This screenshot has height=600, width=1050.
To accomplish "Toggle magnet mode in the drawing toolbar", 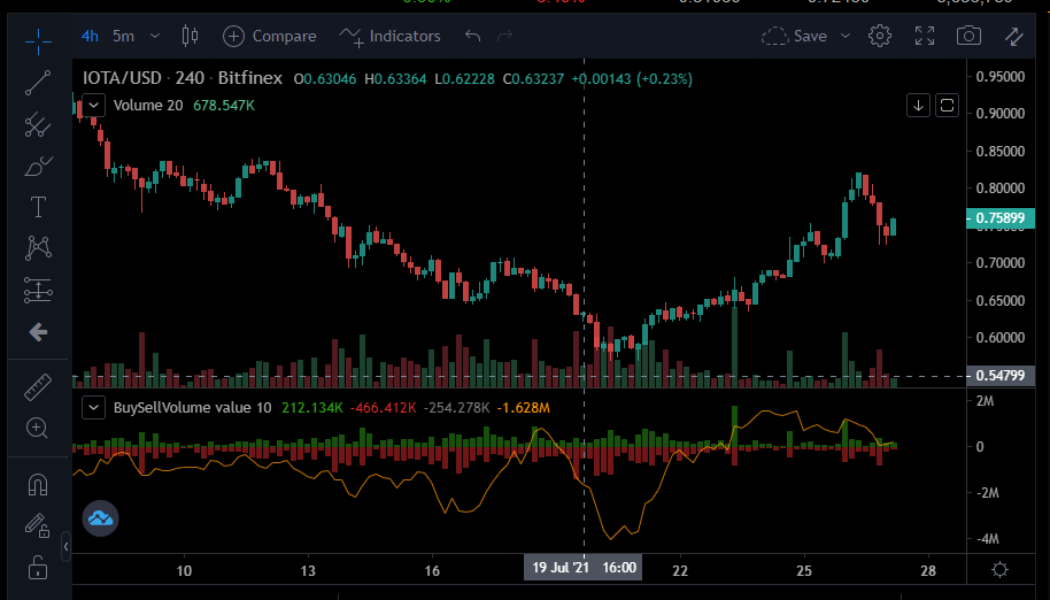I will pos(38,483).
